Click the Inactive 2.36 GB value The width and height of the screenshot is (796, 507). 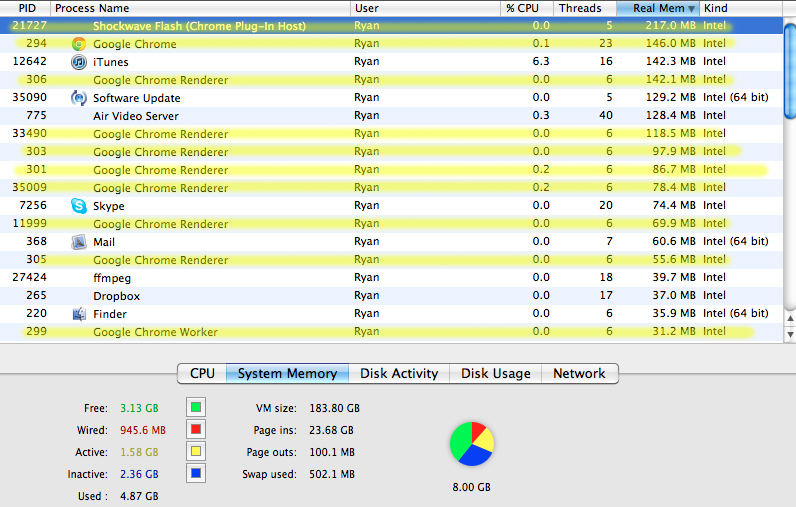coord(139,474)
